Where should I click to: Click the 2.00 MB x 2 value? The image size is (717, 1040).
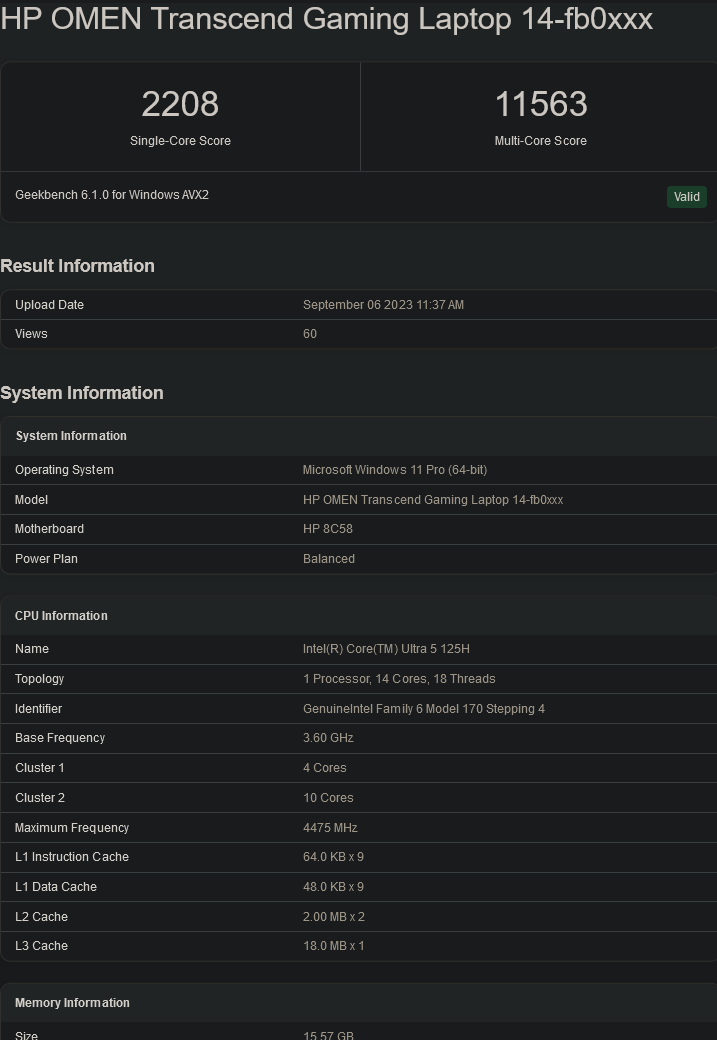click(334, 917)
